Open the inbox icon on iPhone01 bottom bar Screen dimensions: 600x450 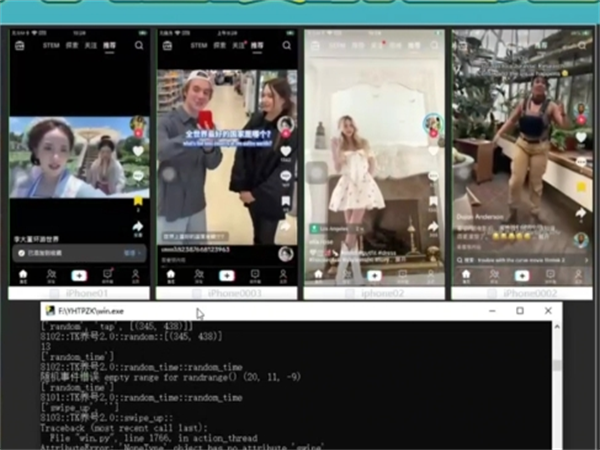point(108,275)
